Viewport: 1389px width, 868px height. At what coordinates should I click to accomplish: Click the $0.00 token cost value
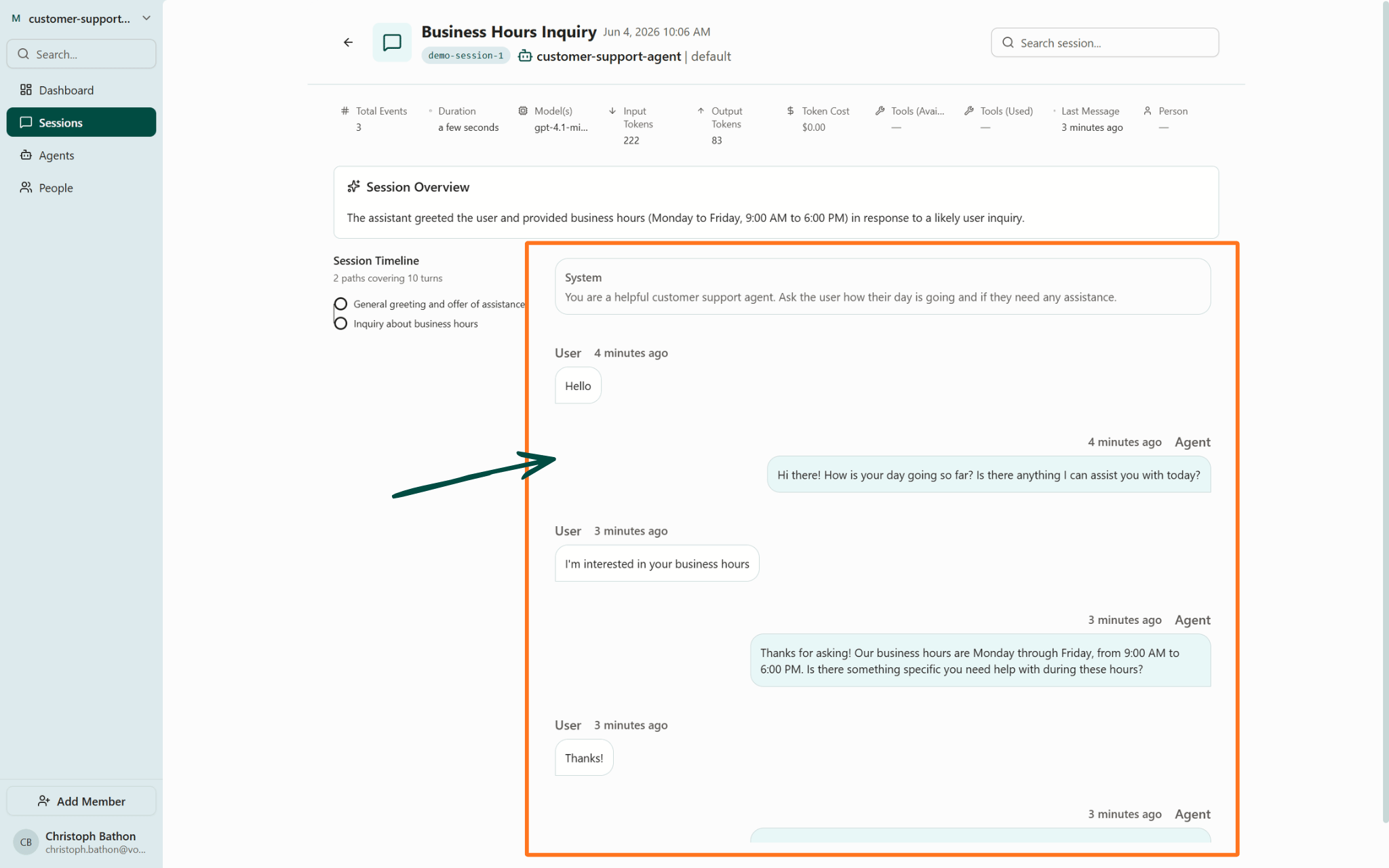click(x=814, y=127)
